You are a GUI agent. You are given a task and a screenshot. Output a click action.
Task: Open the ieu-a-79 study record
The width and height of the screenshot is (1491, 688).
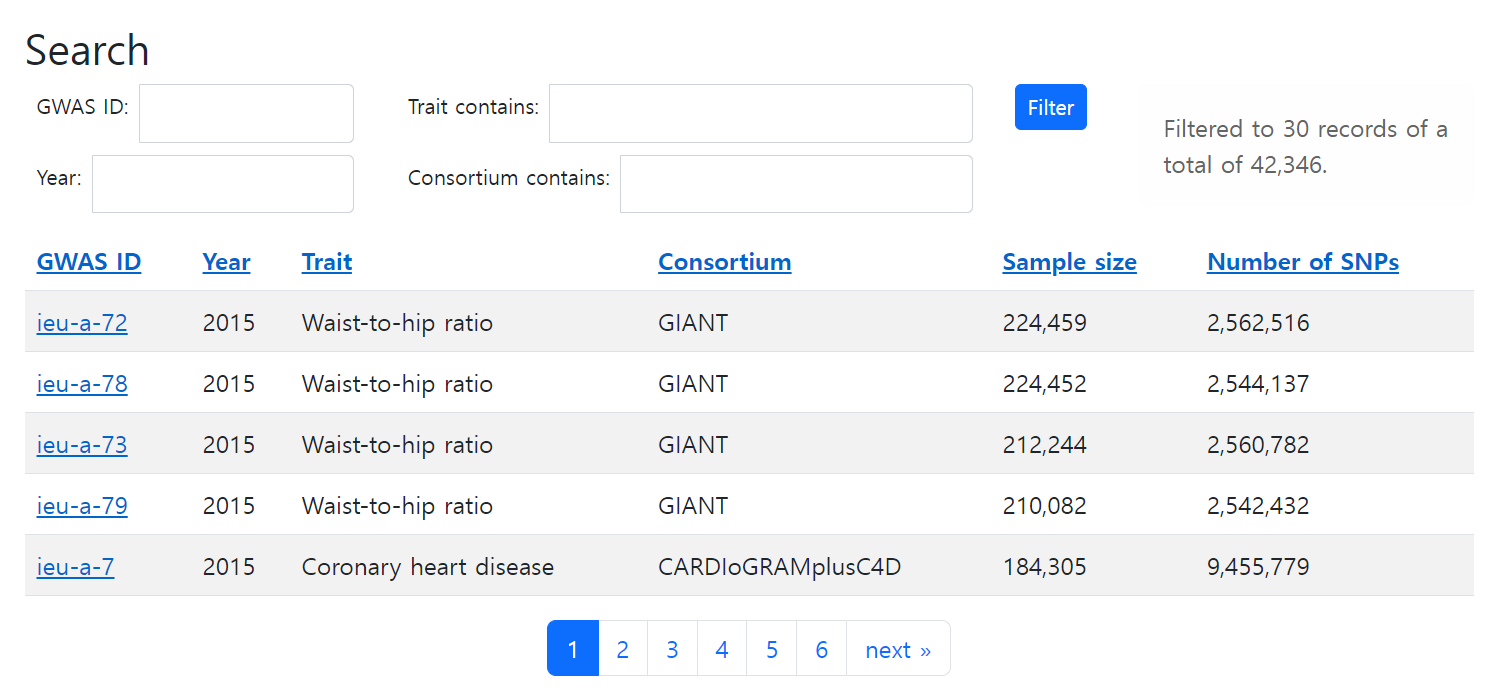[82, 505]
